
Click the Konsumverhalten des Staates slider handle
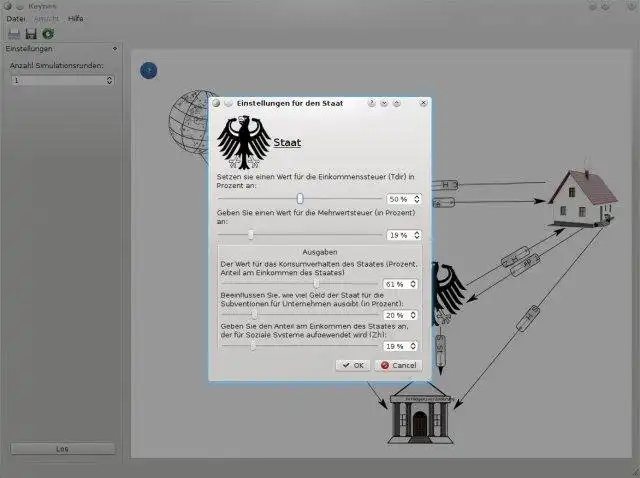(x=316, y=284)
